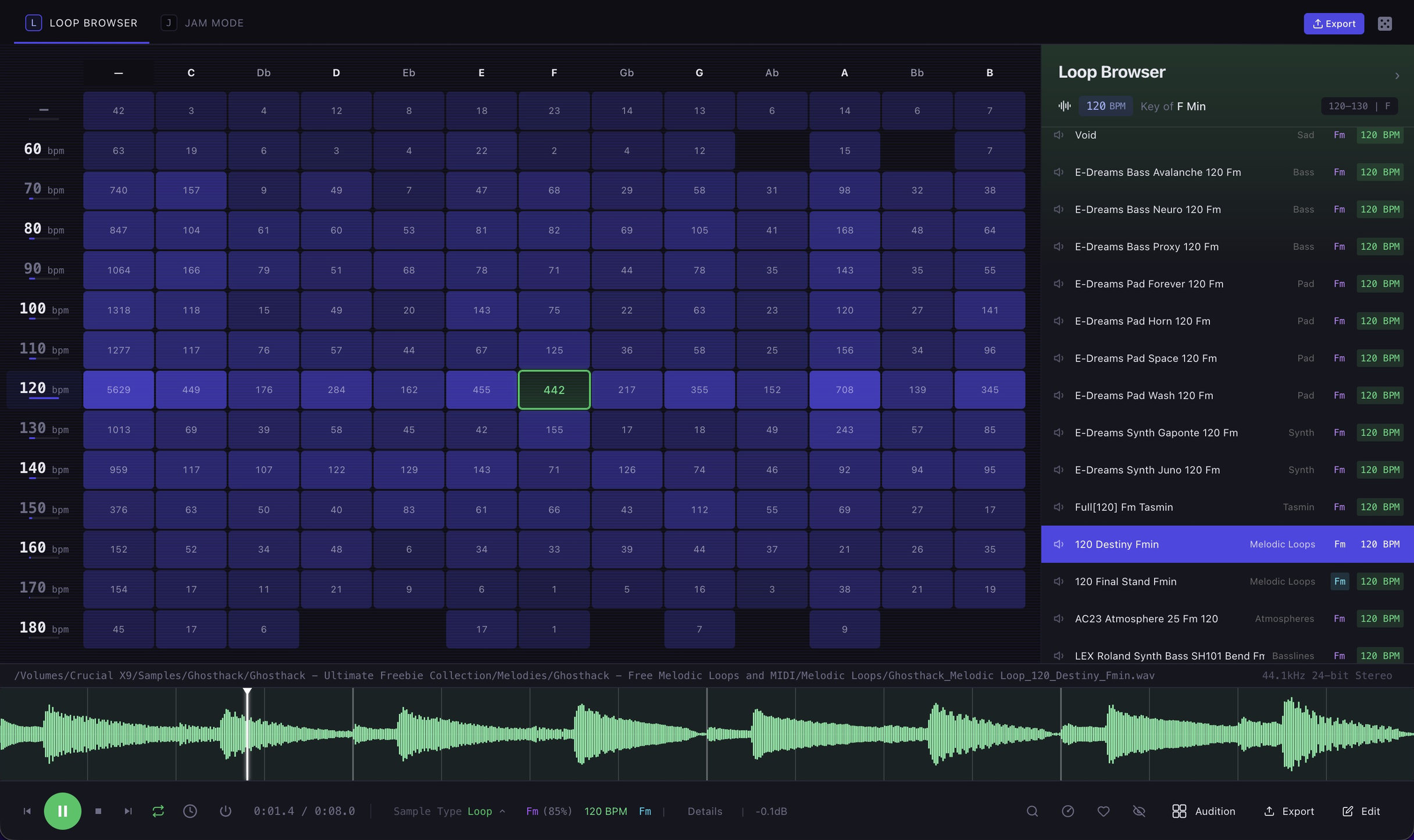Click Export in the bottom bar

coord(1289,811)
